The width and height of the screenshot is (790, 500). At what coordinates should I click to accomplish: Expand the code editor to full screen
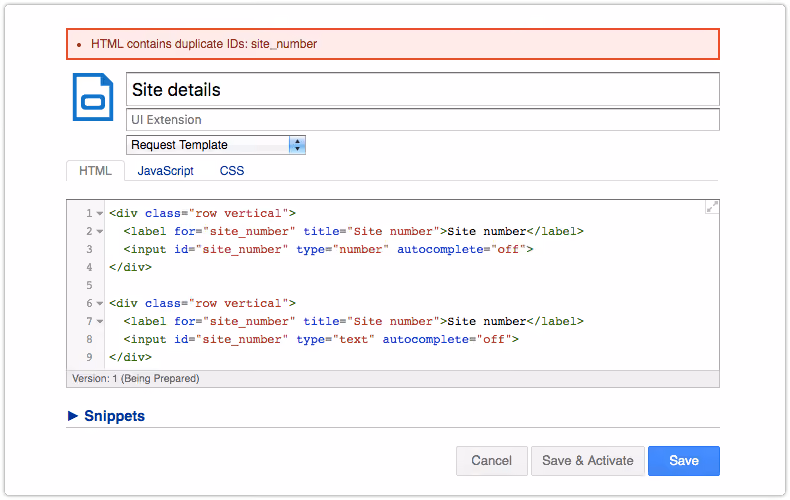coord(712,207)
